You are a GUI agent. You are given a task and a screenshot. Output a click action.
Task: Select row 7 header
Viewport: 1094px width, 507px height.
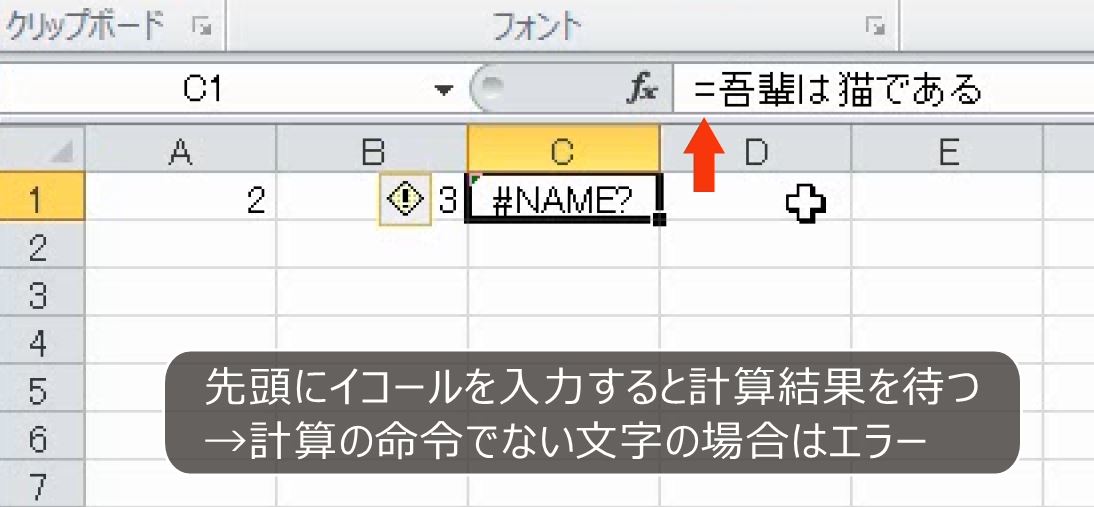click(42, 484)
